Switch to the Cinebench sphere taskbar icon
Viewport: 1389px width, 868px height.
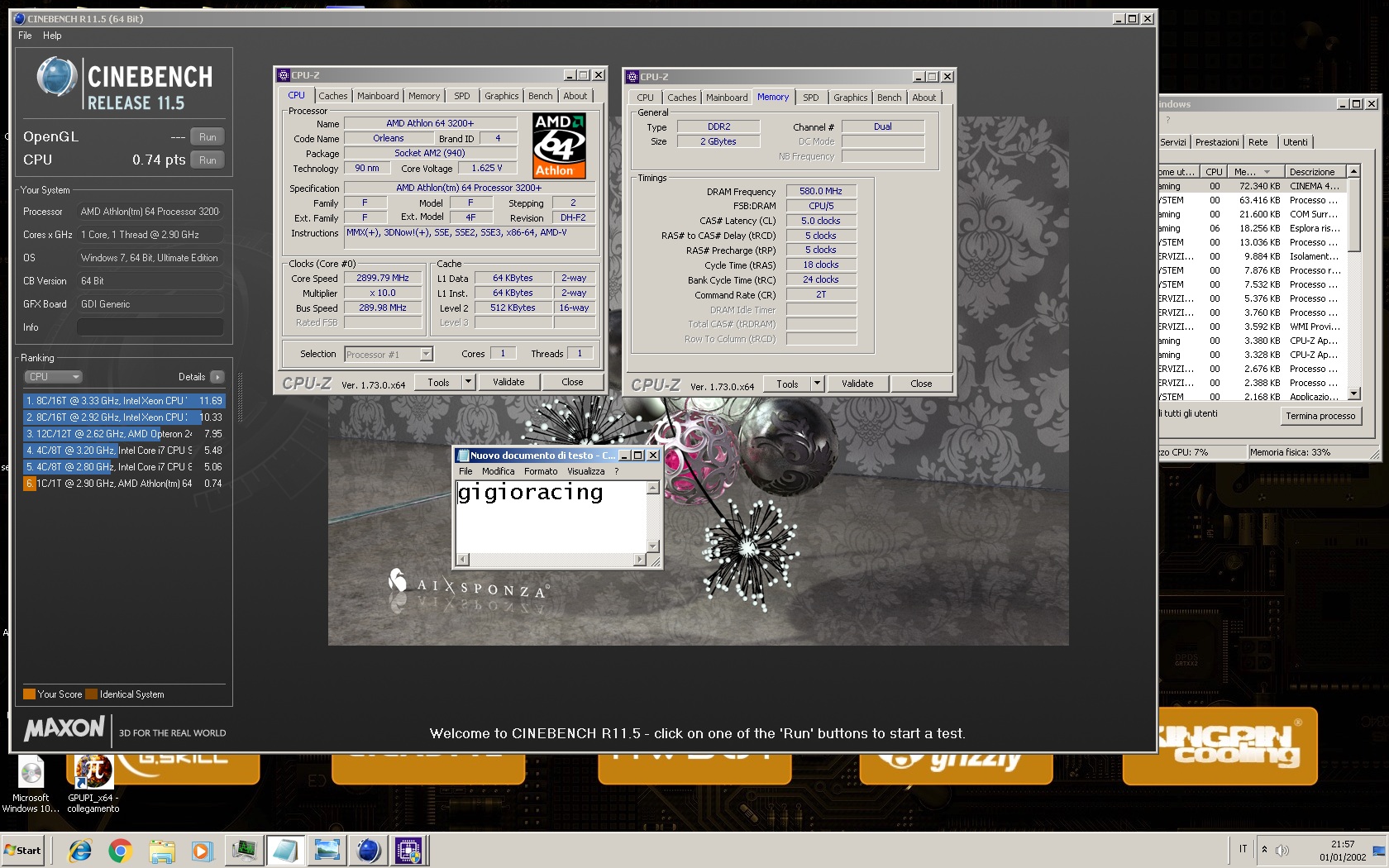coord(369,850)
